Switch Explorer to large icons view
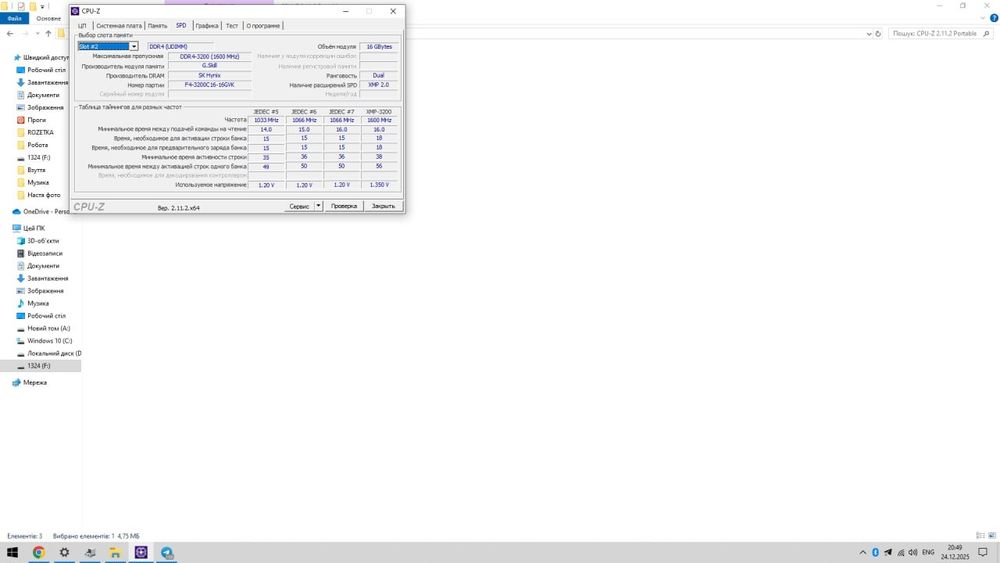 coord(992,536)
